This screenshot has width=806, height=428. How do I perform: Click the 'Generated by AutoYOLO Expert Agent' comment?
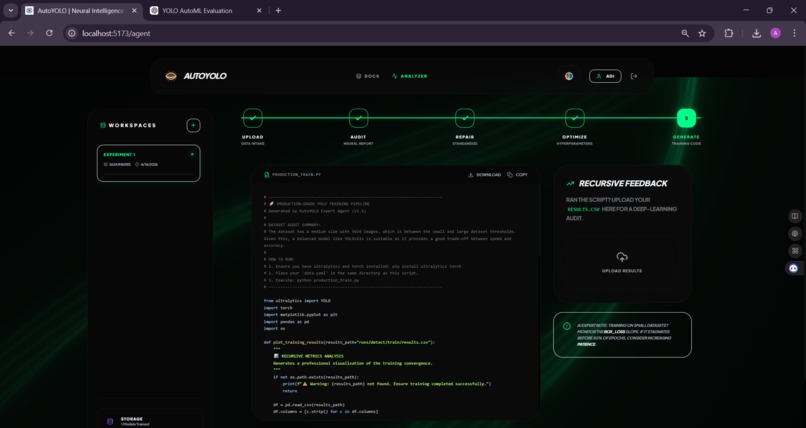coord(317,211)
